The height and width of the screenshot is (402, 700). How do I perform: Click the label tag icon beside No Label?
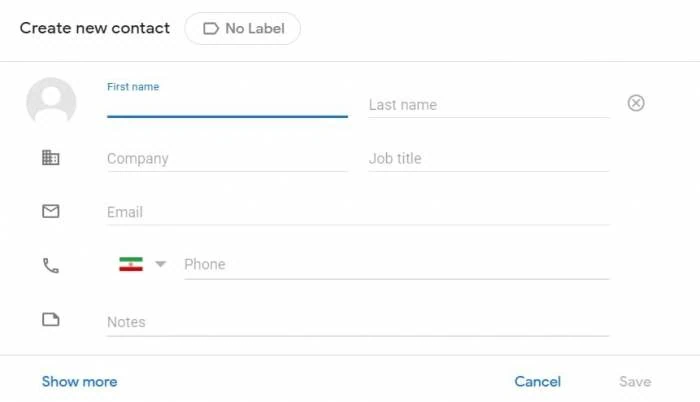click(211, 29)
